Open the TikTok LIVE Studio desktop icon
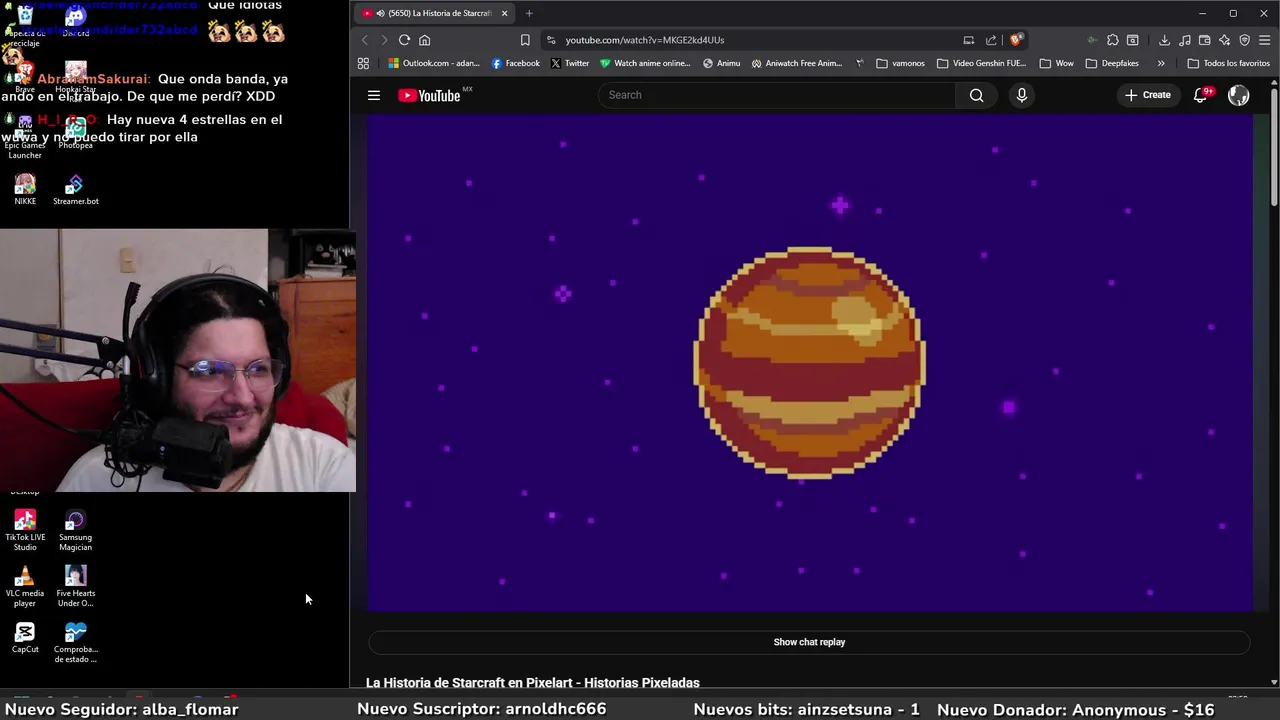Screen dimensions: 1280x720 pyautogui.click(x=25, y=530)
